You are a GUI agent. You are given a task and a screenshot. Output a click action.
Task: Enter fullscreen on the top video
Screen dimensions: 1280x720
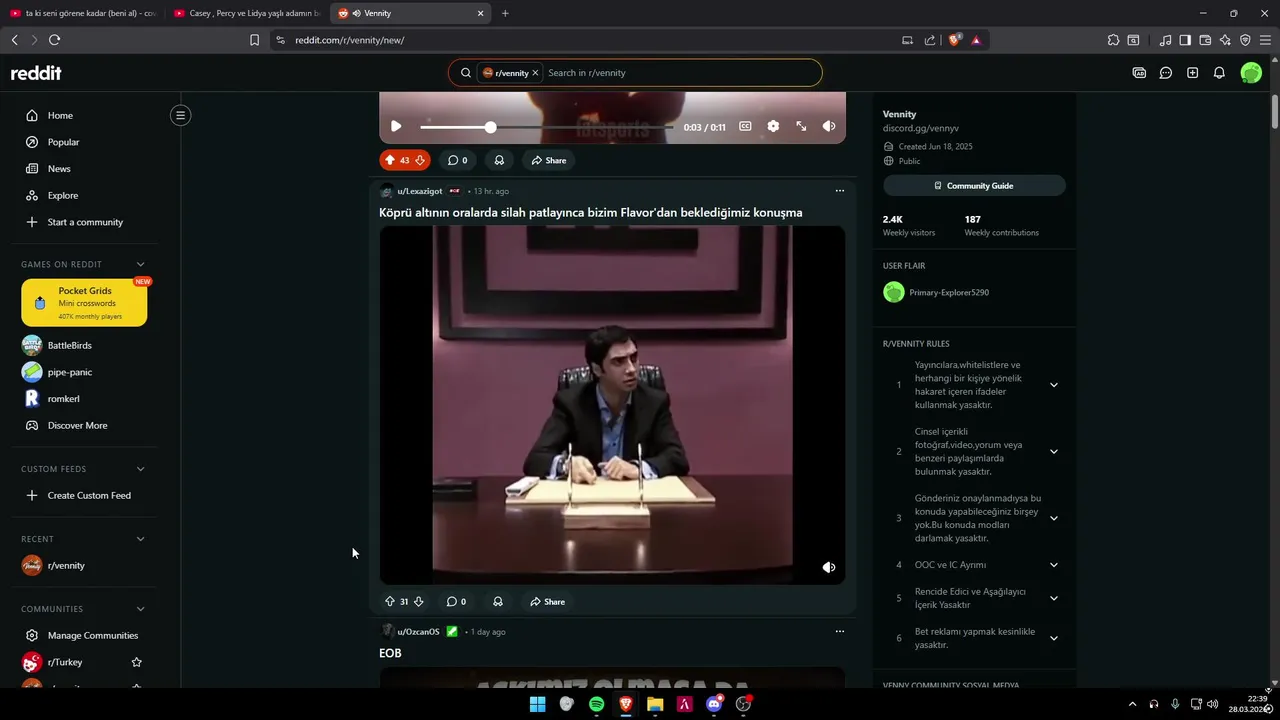(x=801, y=126)
